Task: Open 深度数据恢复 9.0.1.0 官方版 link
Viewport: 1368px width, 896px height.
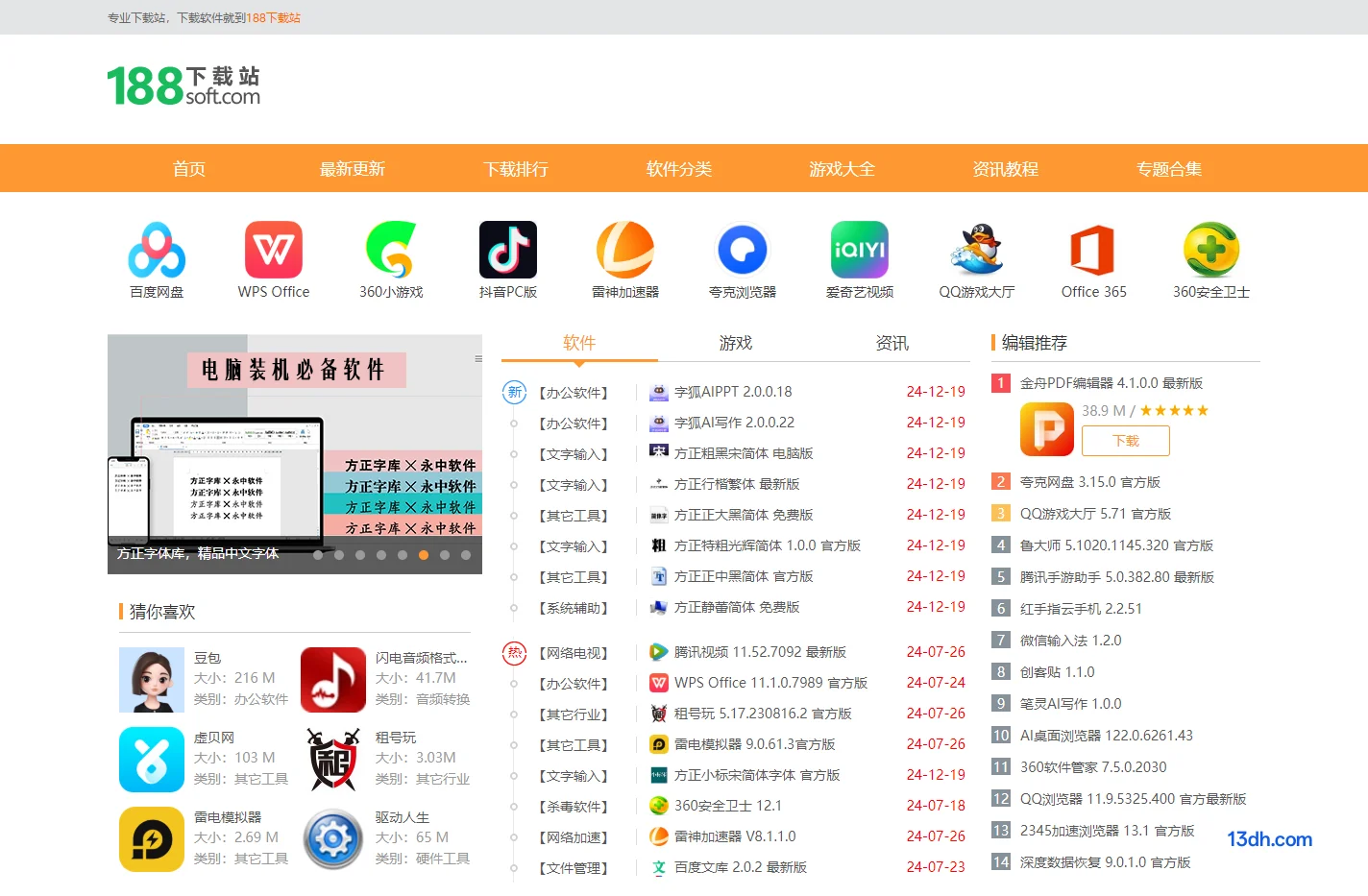Action: pyautogui.click(x=1105, y=862)
